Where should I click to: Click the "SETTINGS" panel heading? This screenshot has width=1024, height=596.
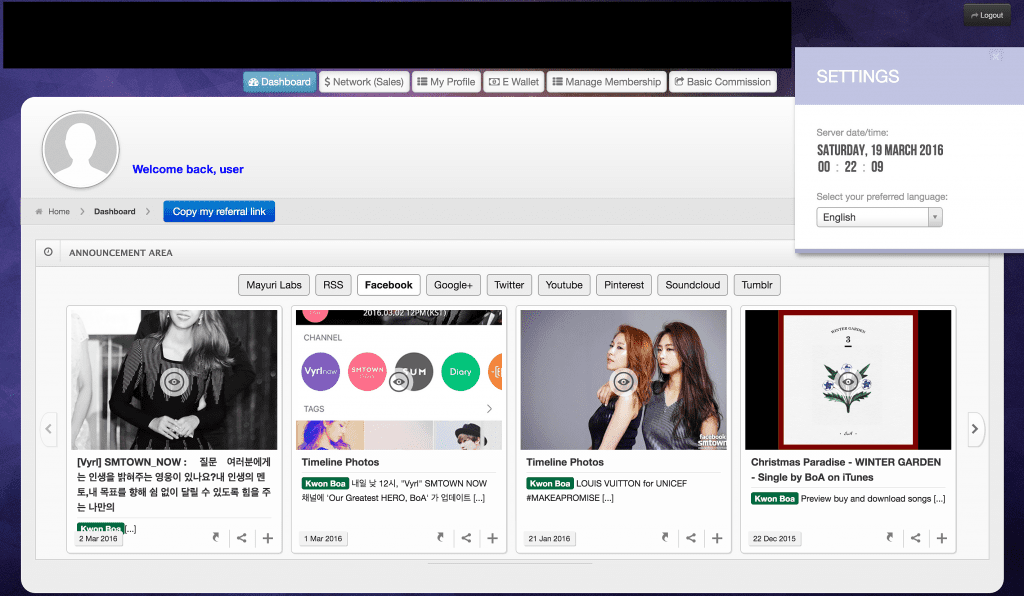click(857, 76)
